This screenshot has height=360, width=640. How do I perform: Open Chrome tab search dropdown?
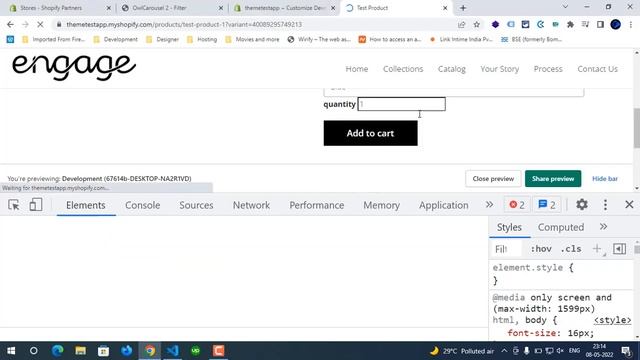click(x=565, y=7)
